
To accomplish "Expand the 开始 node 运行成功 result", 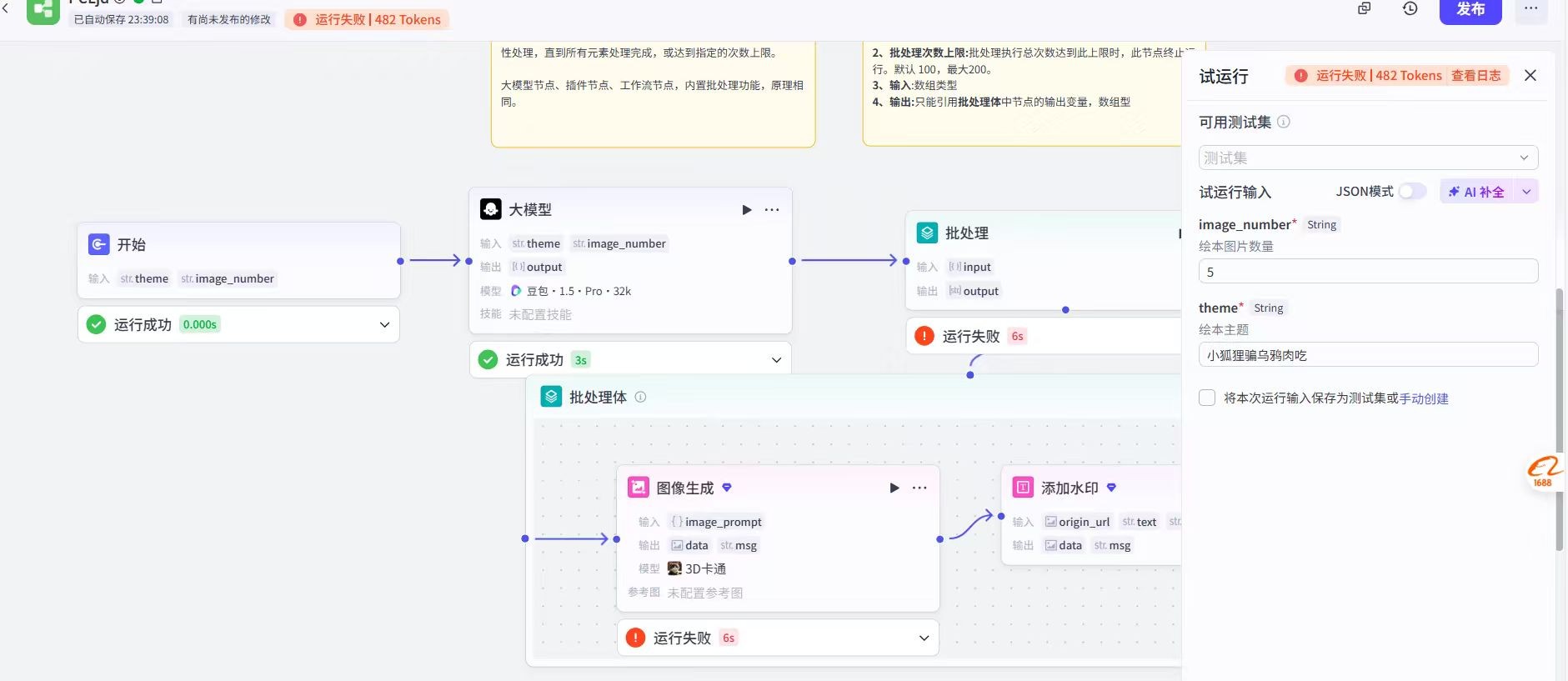I will point(384,325).
